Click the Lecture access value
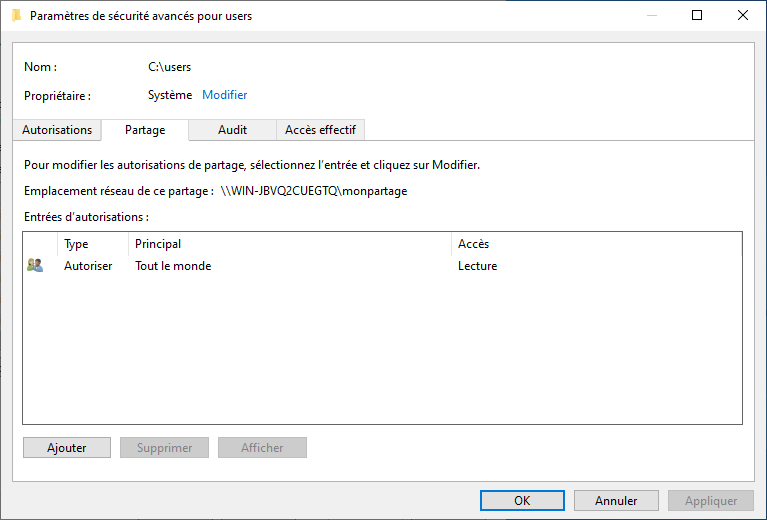This screenshot has width=767, height=520. [477, 266]
